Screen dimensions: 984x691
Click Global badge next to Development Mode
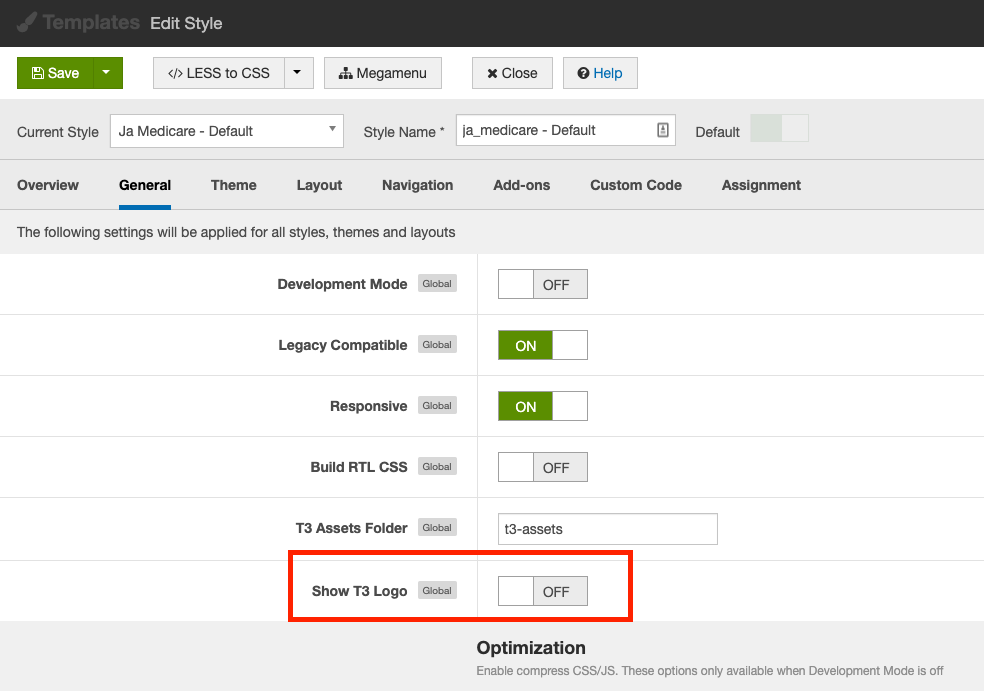point(437,284)
